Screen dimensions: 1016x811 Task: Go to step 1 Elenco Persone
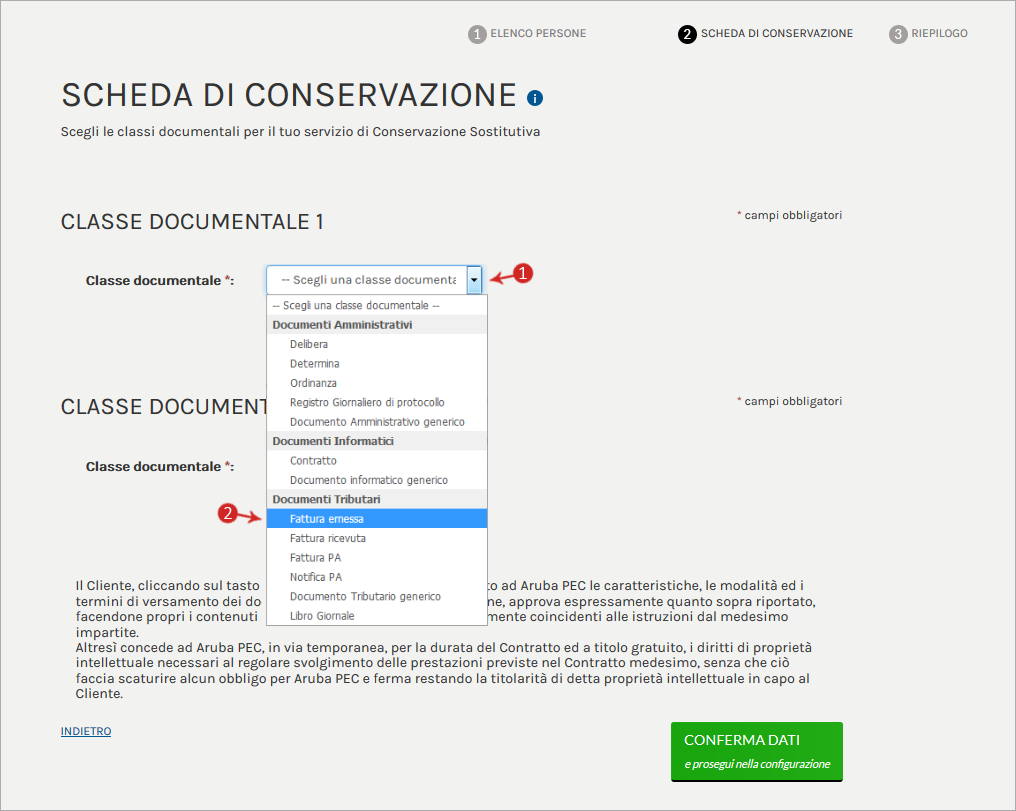pyautogui.click(x=527, y=34)
